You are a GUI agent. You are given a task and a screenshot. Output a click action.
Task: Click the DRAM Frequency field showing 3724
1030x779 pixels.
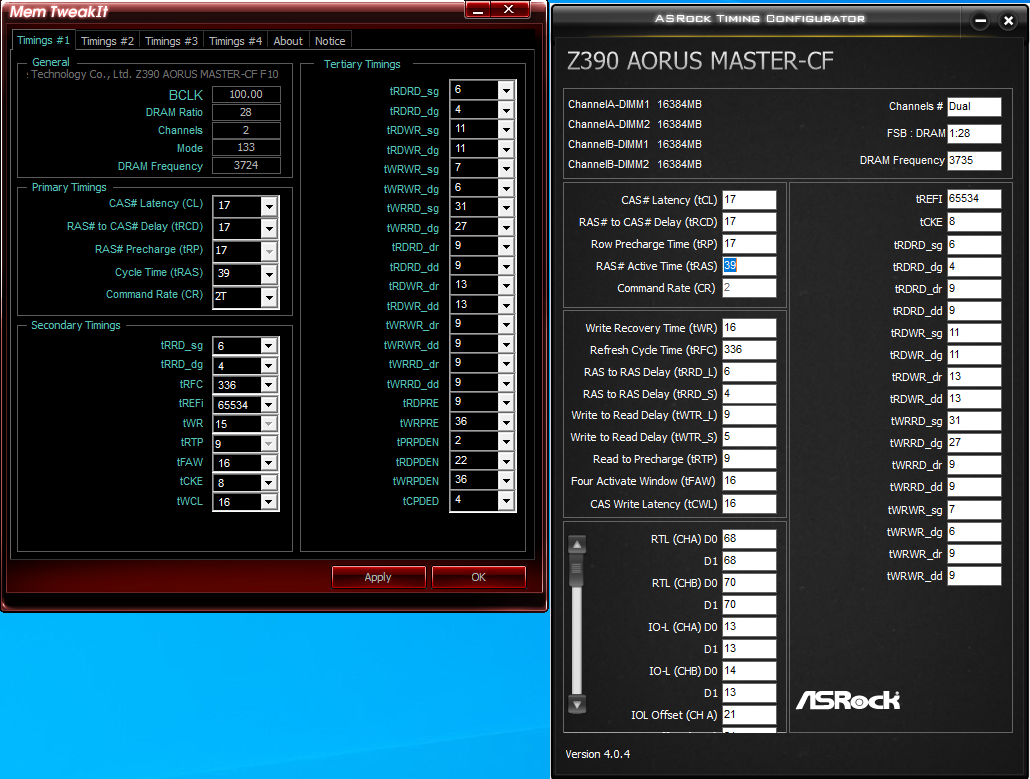coord(246,165)
